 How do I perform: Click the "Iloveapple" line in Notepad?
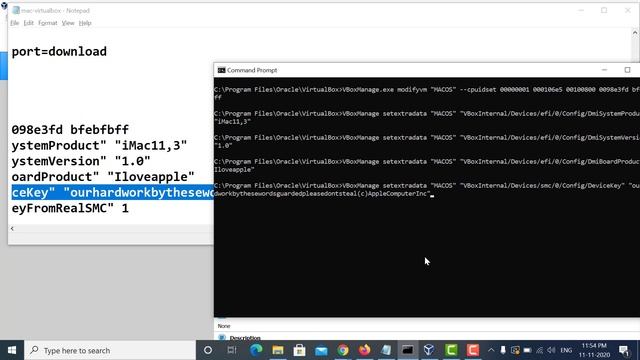pos(103,177)
